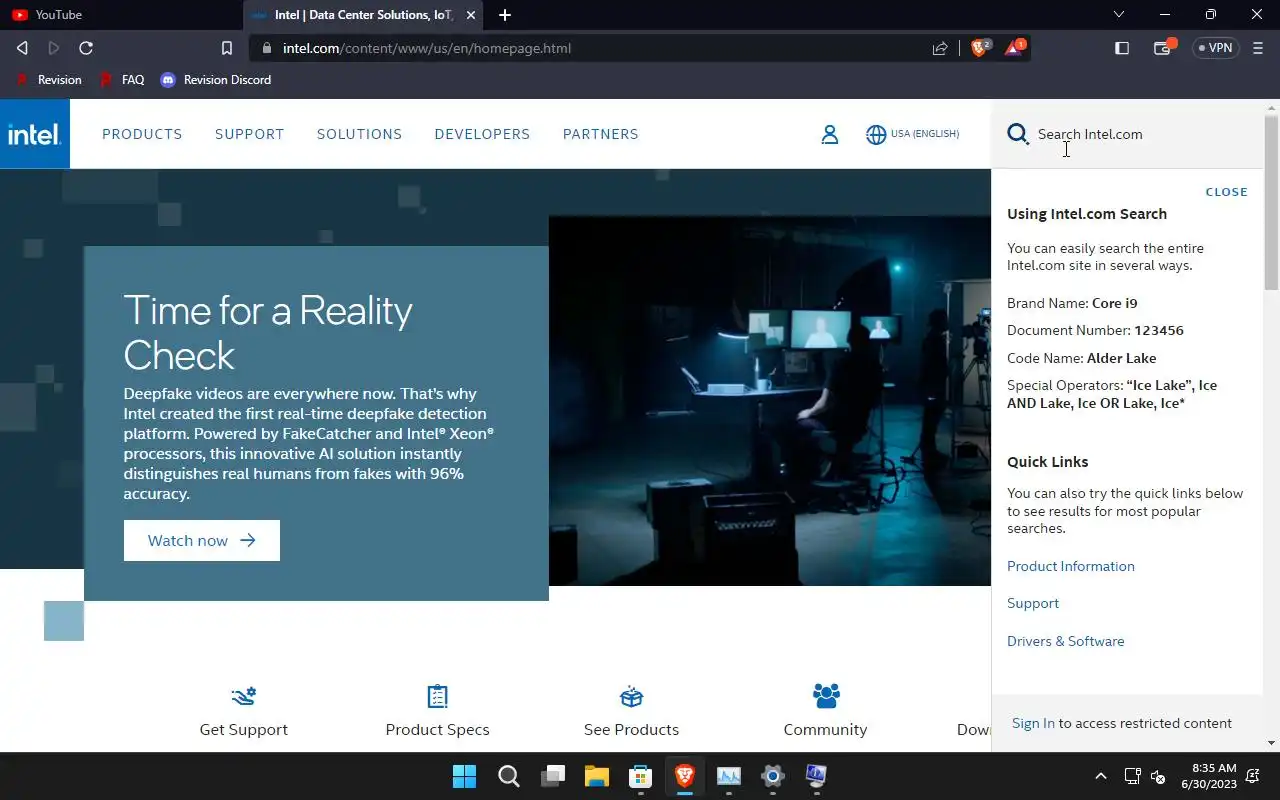This screenshot has height=800, width=1280.
Task: Click the USA (ENGLISH) language label
Action: (925, 134)
